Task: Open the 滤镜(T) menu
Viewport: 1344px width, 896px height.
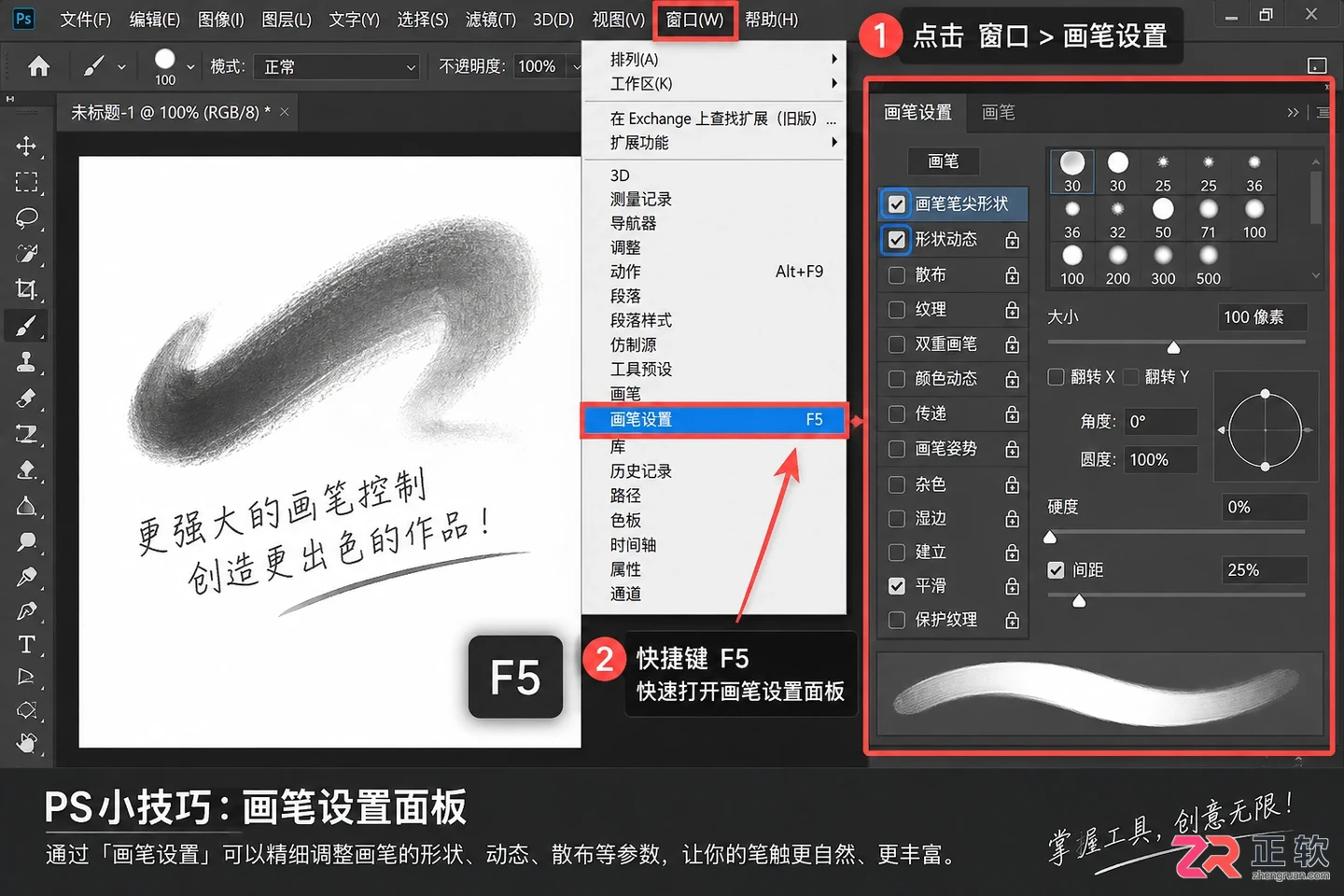Action: 491,20
